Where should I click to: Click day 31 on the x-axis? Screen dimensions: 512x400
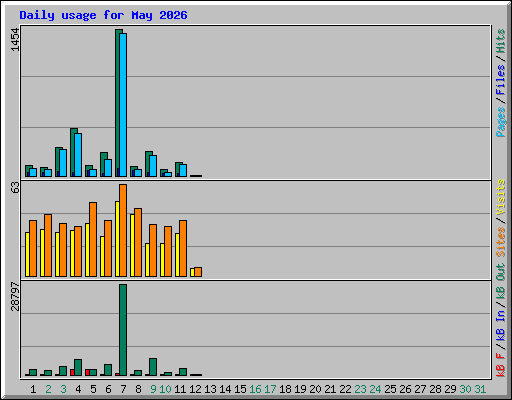(x=480, y=389)
